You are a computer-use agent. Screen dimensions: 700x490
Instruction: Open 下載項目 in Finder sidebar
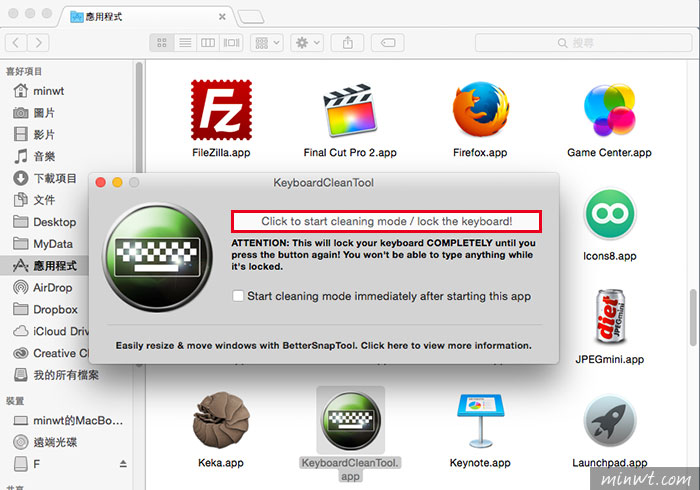click(x=45, y=179)
